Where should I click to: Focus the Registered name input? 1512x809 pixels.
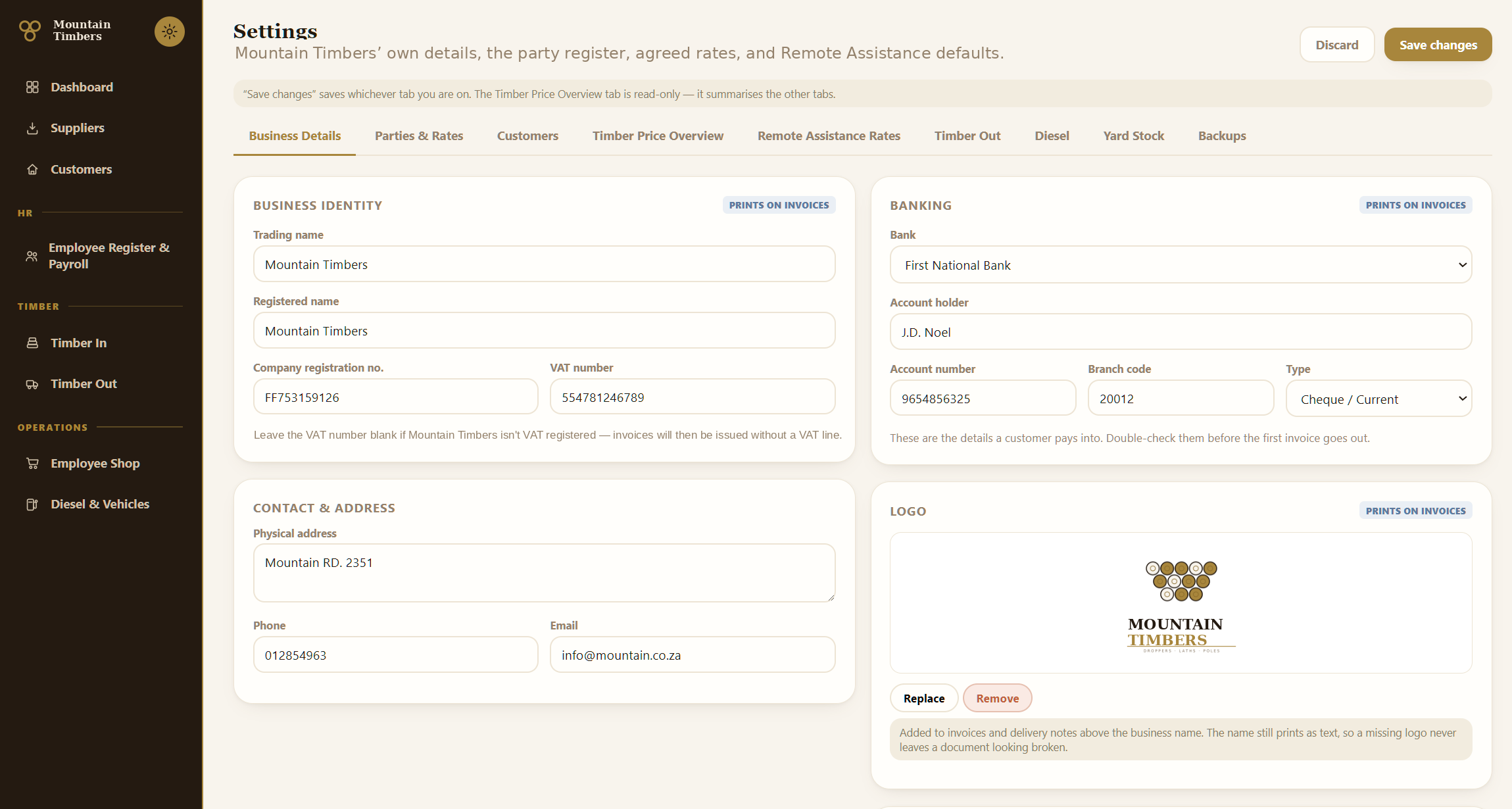(544, 330)
